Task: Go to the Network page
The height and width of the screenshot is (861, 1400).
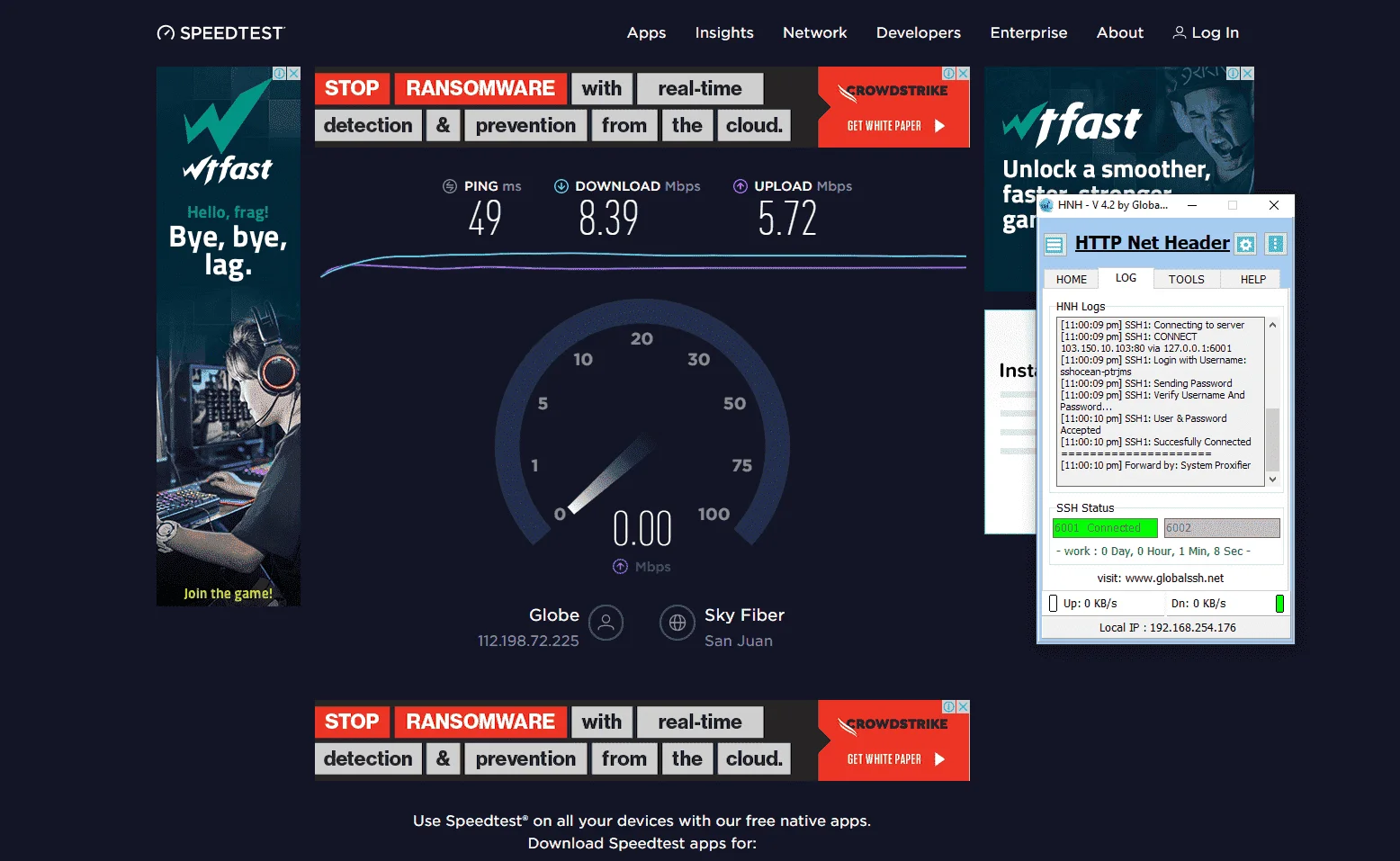Action: pyautogui.click(x=814, y=33)
